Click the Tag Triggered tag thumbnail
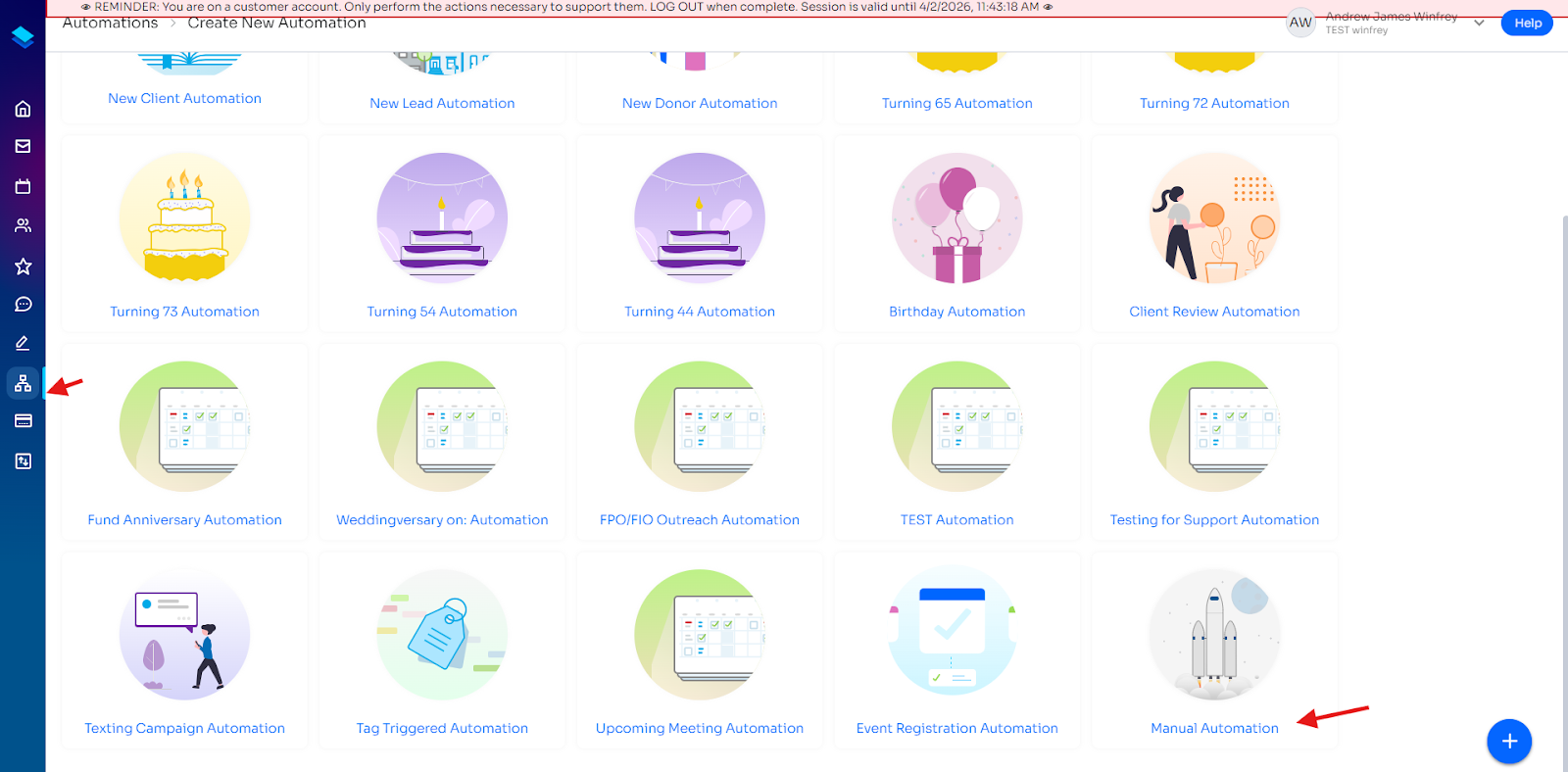This screenshot has height=772, width=1568. (442, 635)
